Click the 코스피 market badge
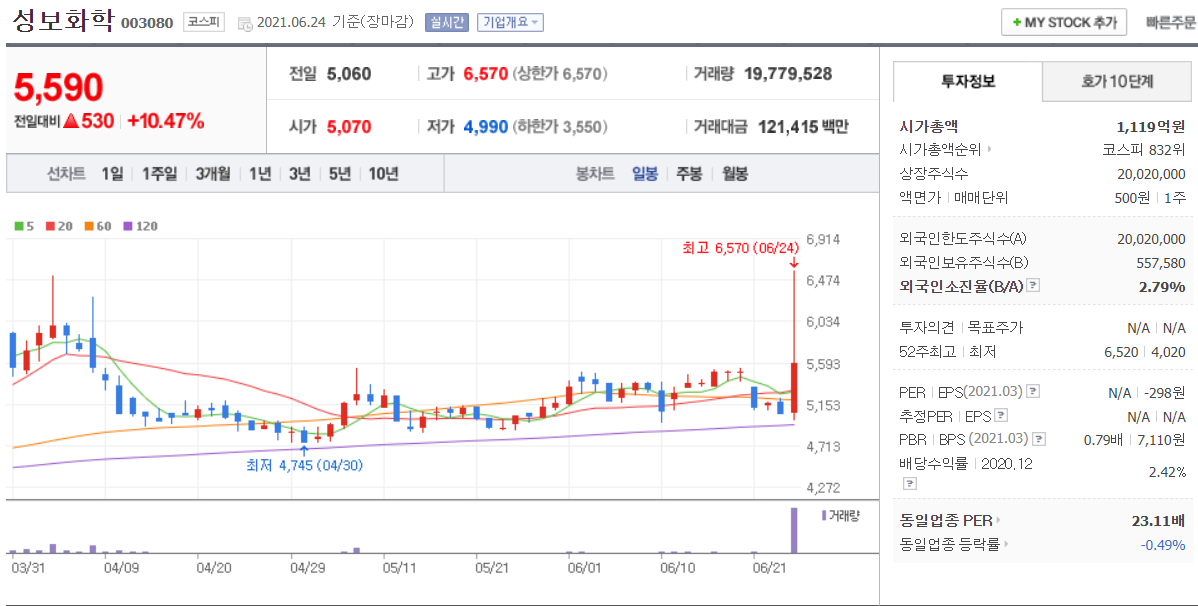The image size is (1198, 606). point(204,22)
